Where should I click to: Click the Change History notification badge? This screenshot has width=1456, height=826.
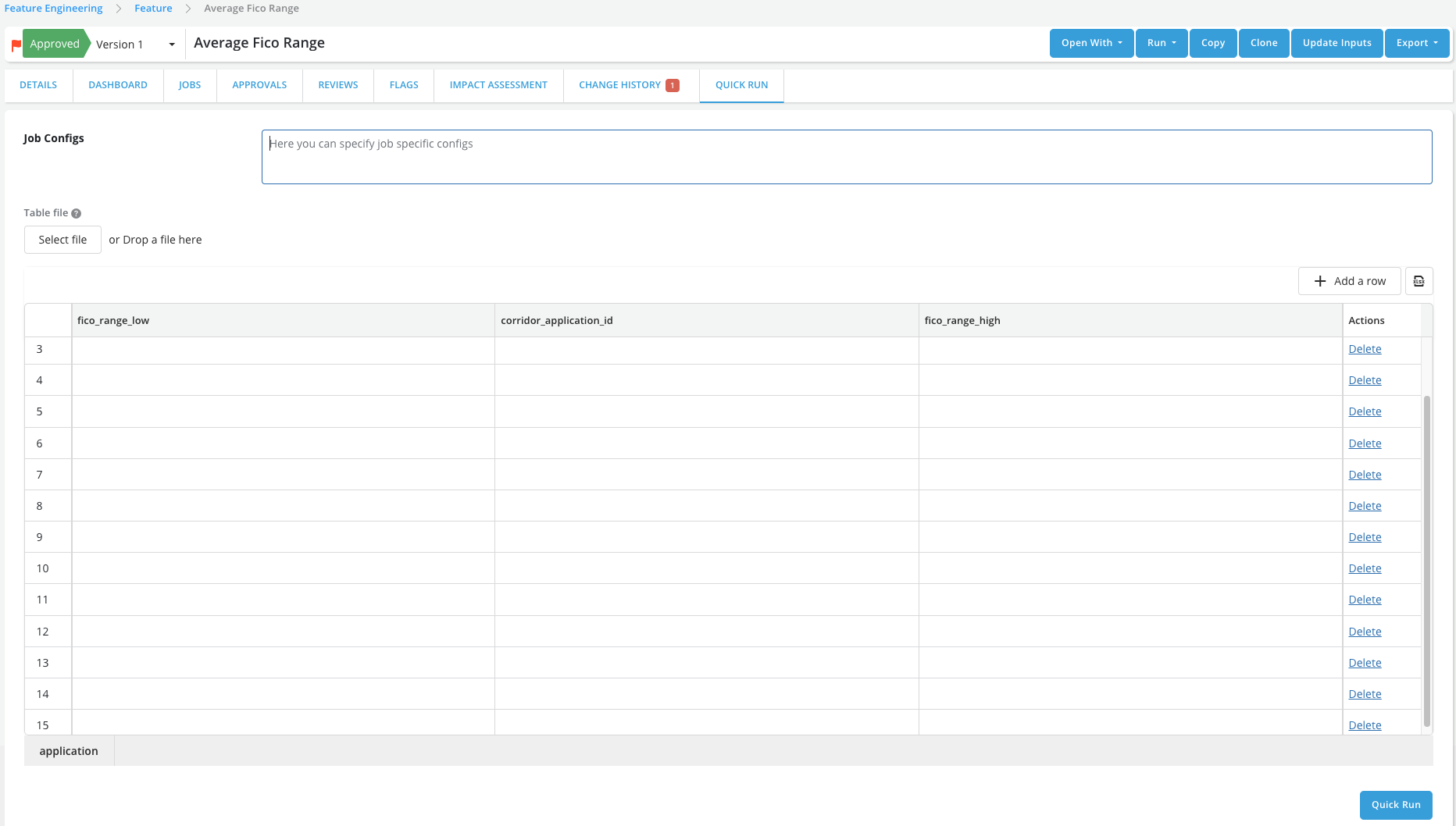672,85
